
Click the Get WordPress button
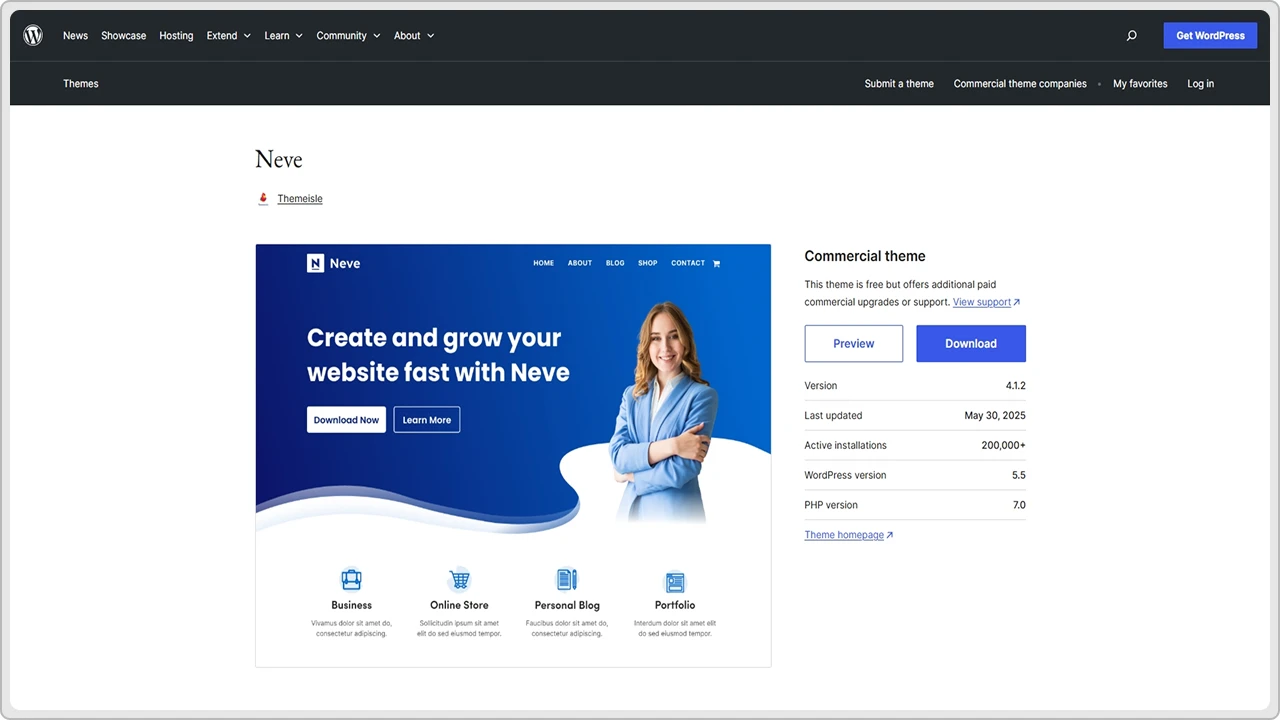pyautogui.click(x=1210, y=35)
